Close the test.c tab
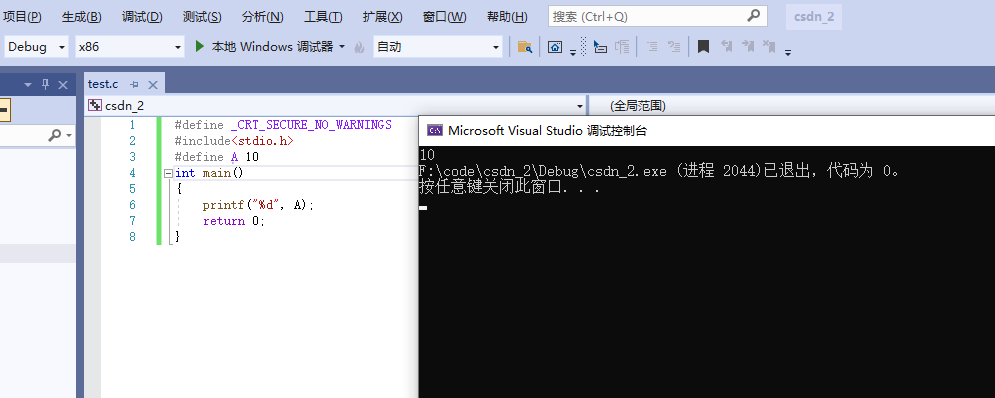Image resolution: width=995 pixels, height=398 pixels. point(152,84)
